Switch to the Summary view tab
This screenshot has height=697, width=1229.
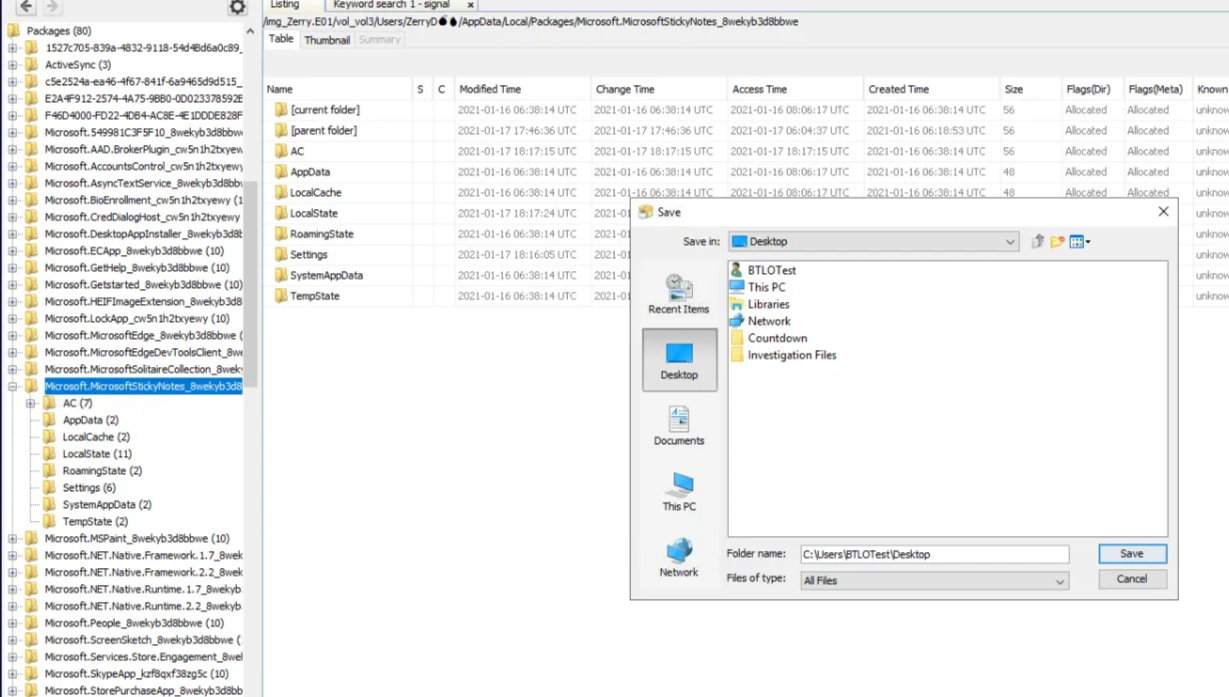pos(379,40)
